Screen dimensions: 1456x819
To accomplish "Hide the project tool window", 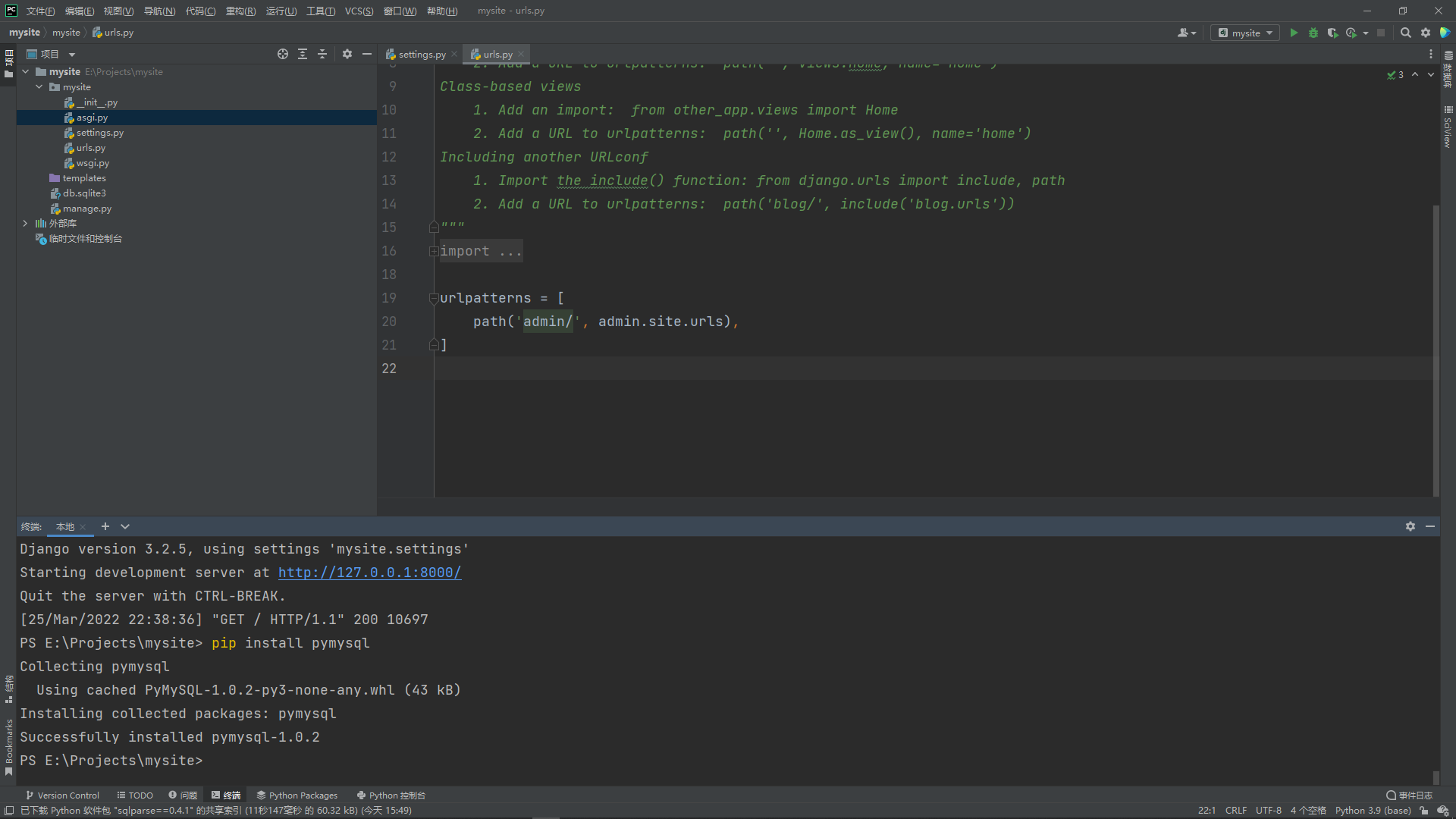I will (x=367, y=54).
